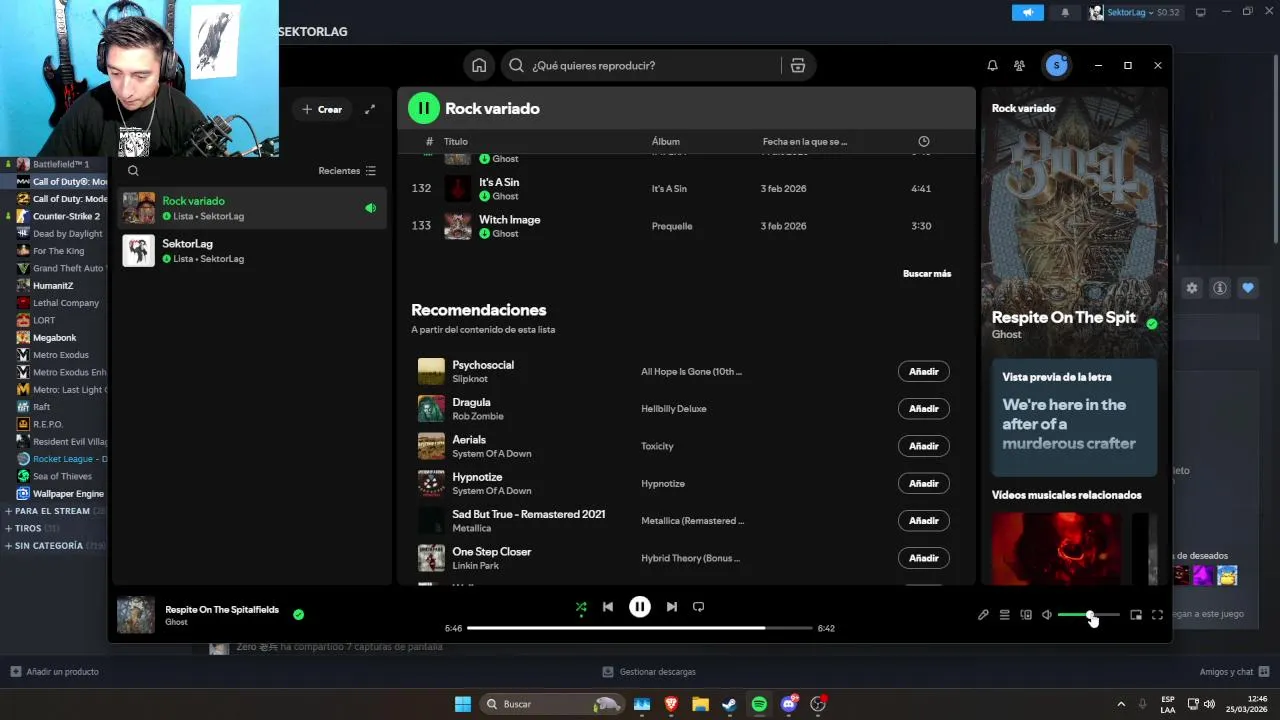
Task: Open the Windows Start menu
Action: (463, 704)
